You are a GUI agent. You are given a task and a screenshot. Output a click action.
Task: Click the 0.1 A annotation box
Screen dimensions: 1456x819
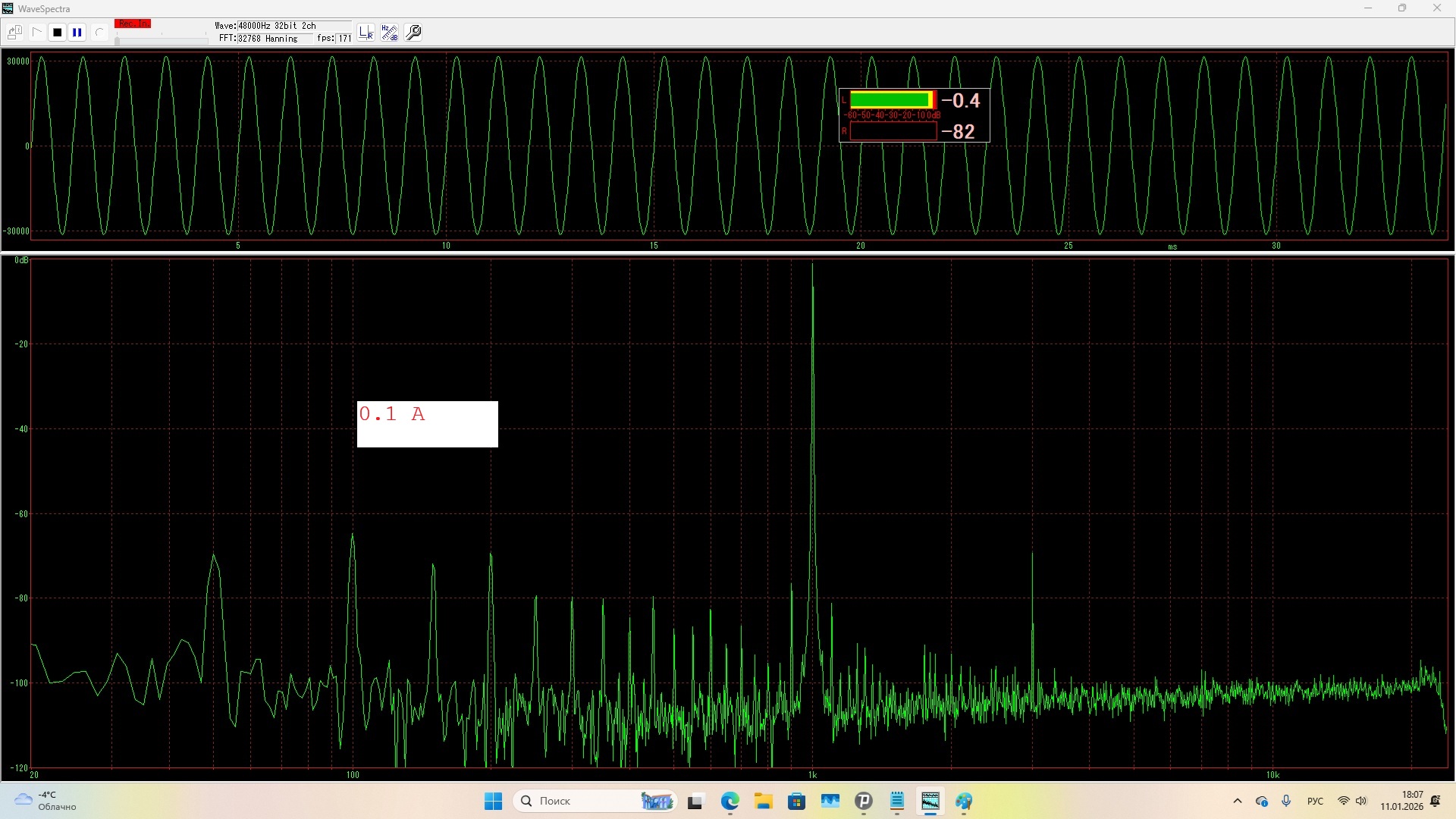(x=427, y=424)
